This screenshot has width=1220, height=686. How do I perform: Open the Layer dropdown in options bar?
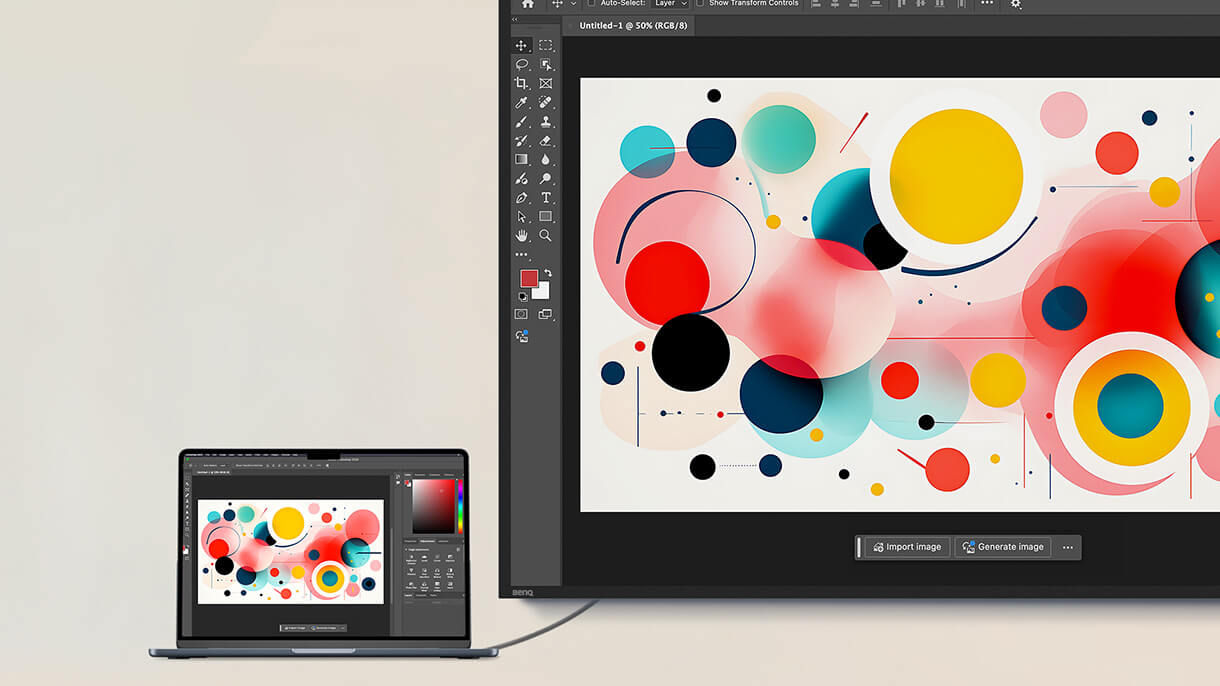(670, 4)
